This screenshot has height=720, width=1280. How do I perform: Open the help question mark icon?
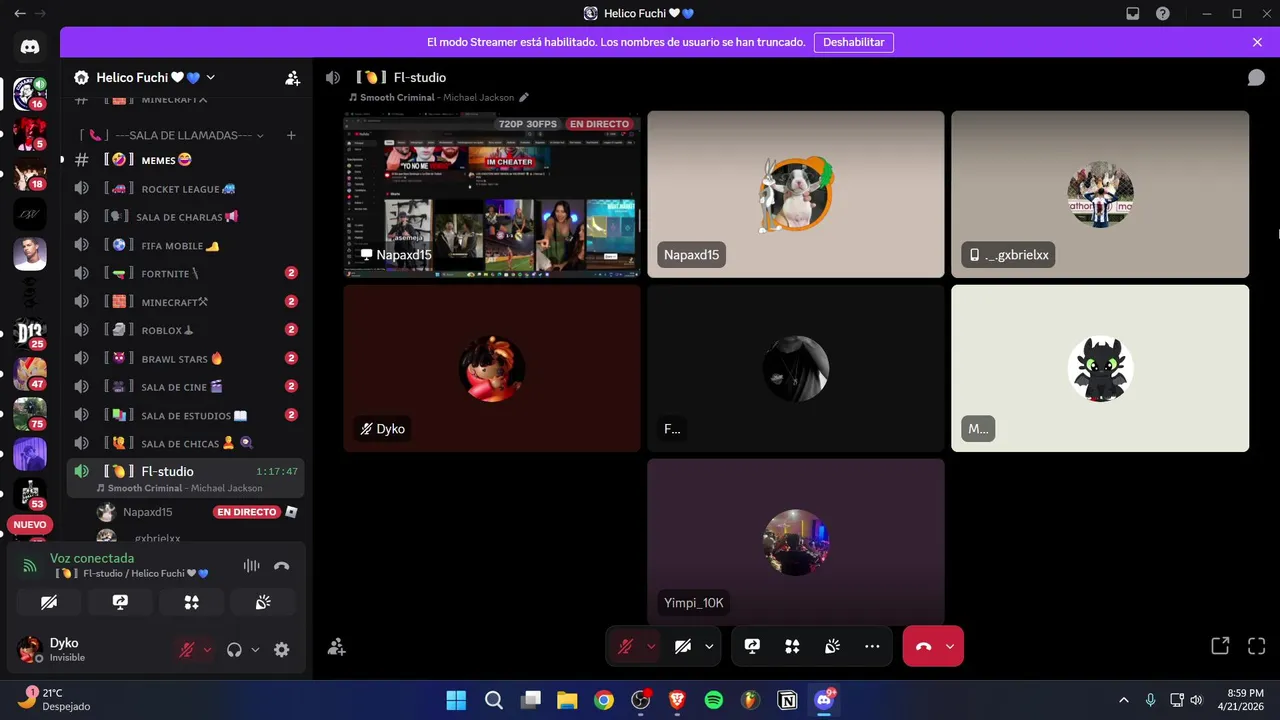1163,14
